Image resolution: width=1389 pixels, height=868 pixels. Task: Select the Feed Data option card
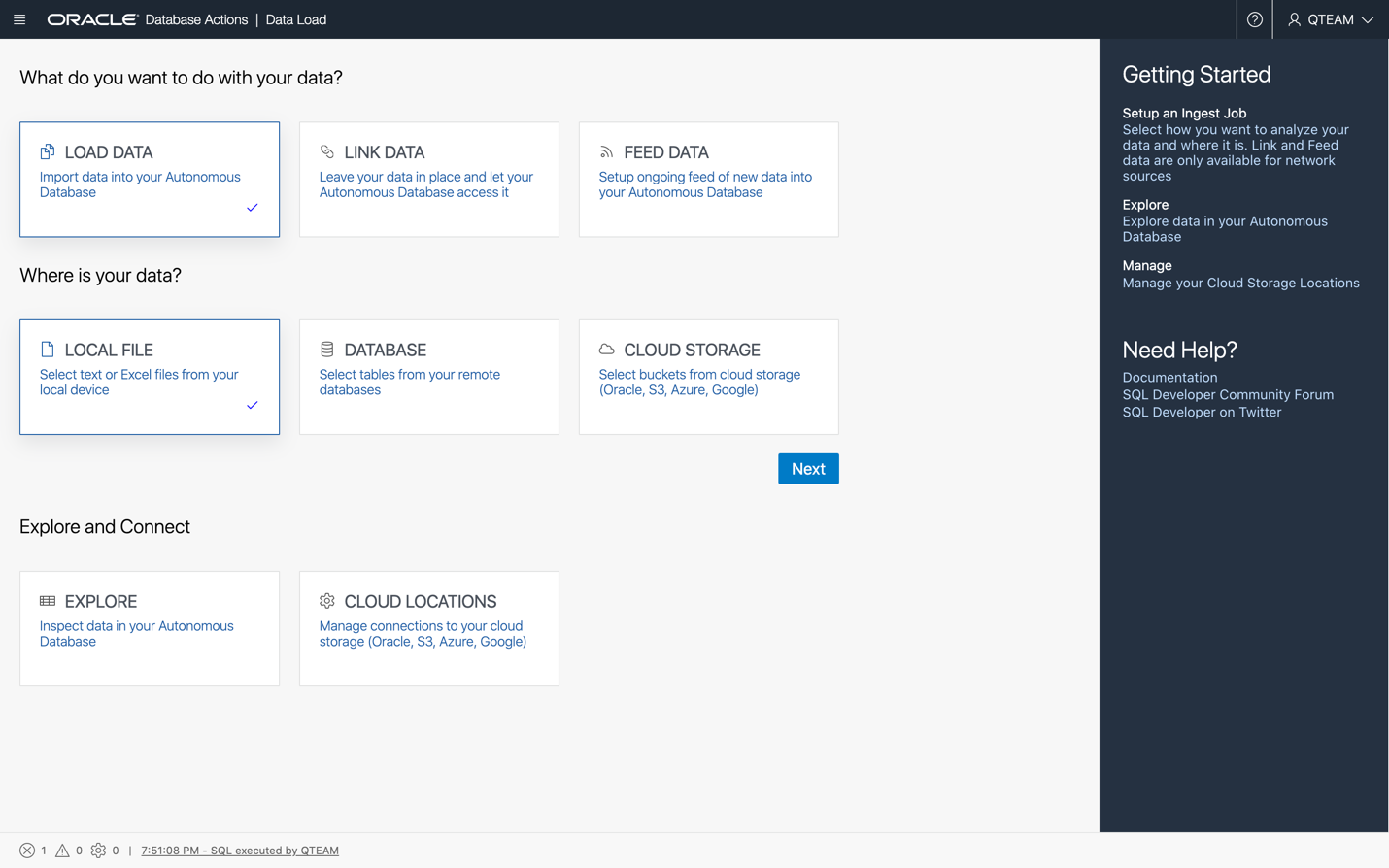pos(708,180)
